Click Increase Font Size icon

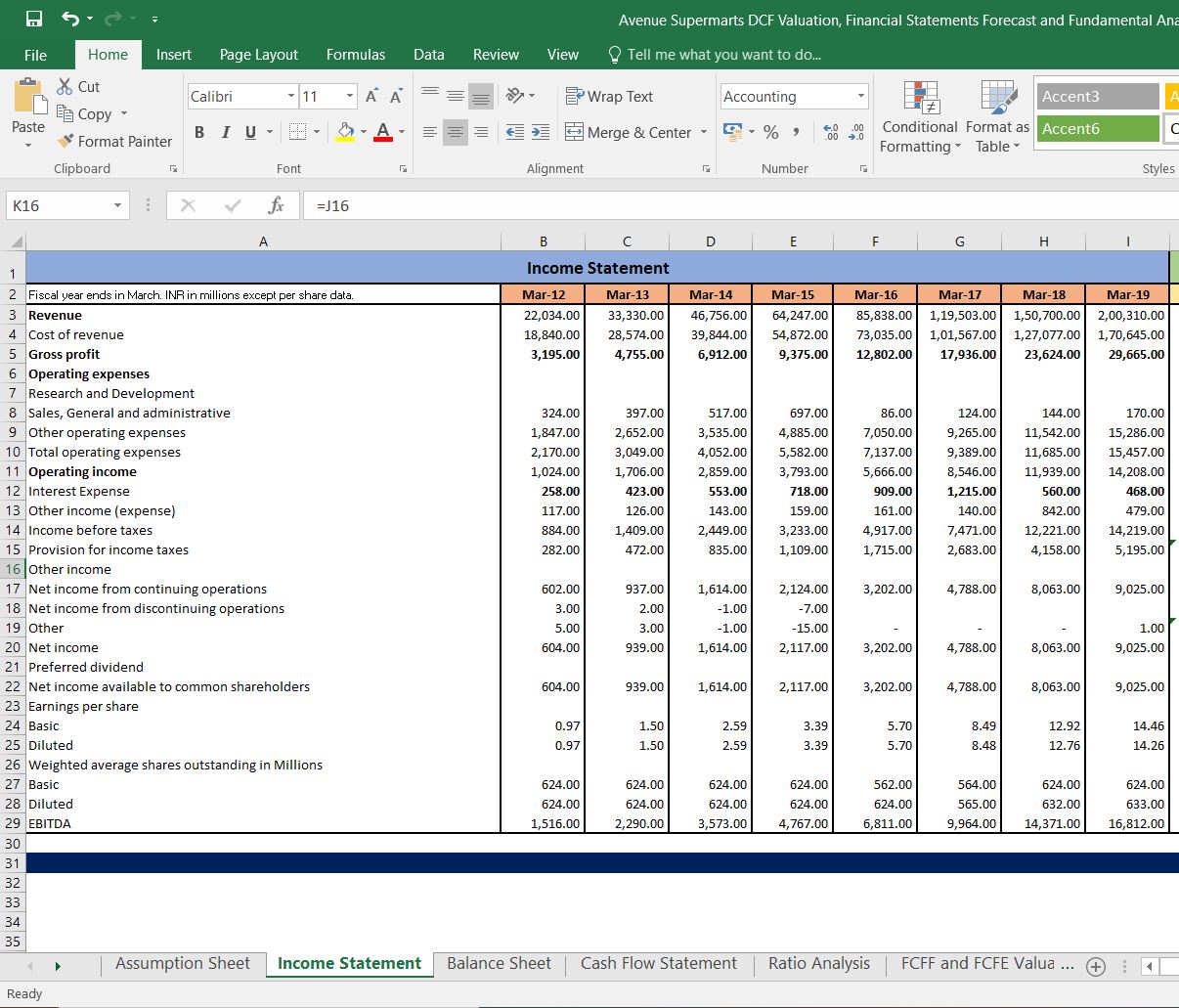pyautogui.click(x=372, y=96)
